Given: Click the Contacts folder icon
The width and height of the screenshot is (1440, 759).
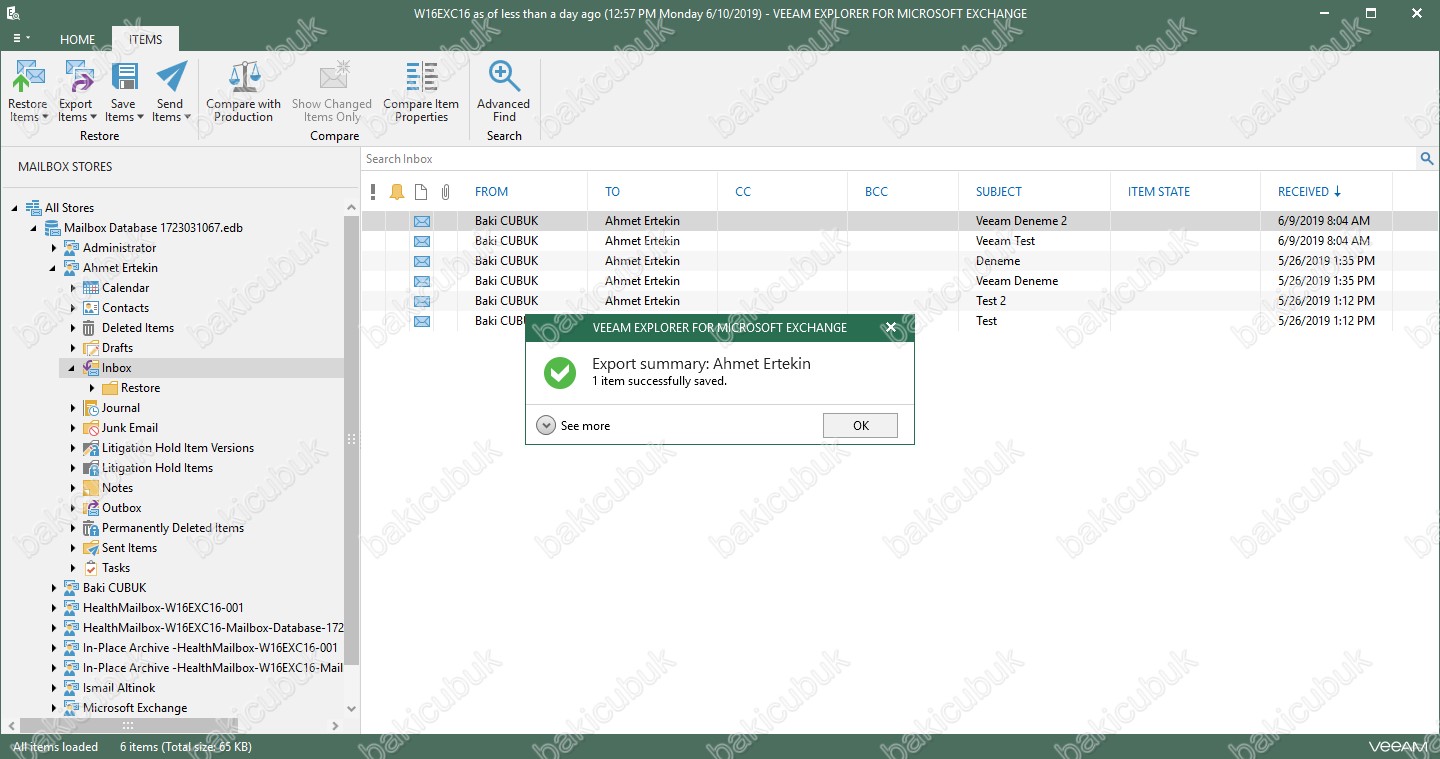Looking at the screenshot, I should coord(91,308).
